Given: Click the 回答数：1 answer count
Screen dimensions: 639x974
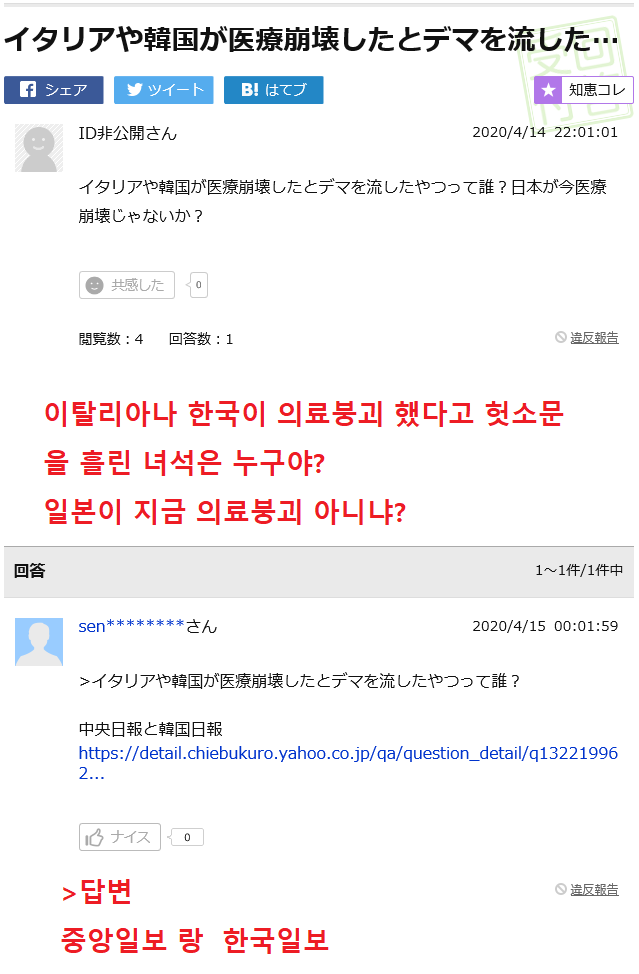Looking at the screenshot, I should (x=201, y=339).
